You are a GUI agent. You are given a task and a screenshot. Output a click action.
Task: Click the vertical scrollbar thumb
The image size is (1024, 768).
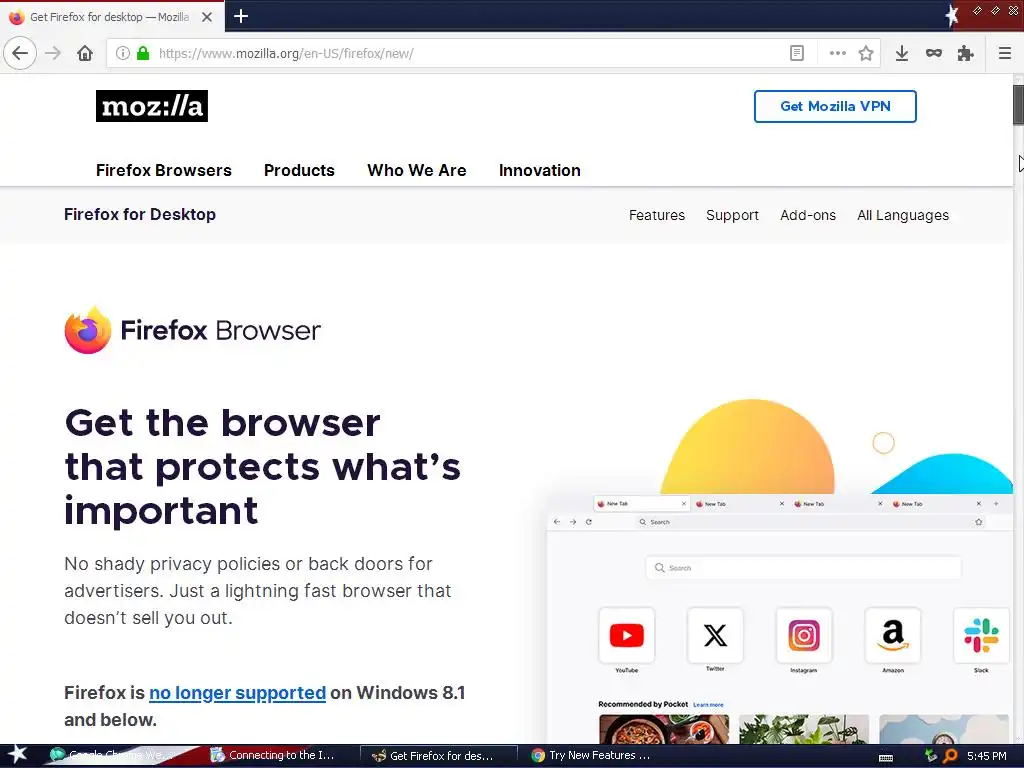point(1018,104)
